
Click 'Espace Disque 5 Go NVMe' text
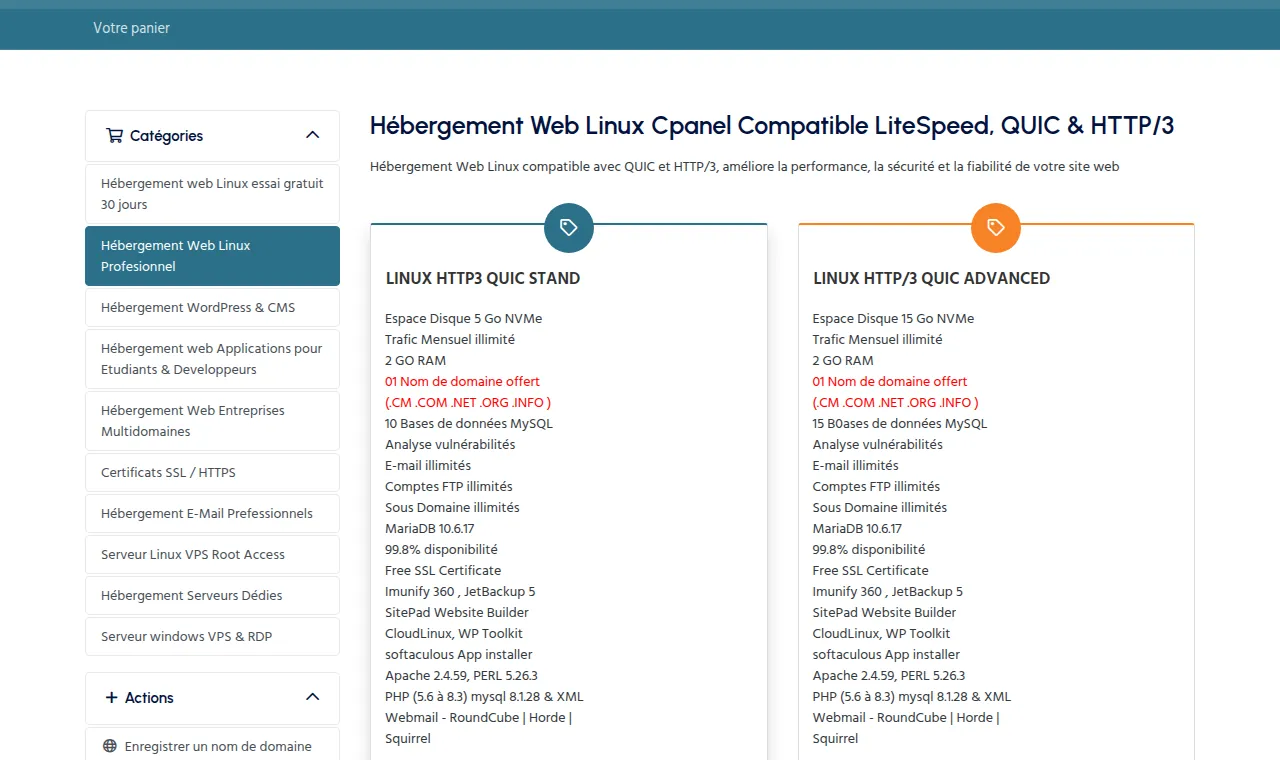pos(464,318)
